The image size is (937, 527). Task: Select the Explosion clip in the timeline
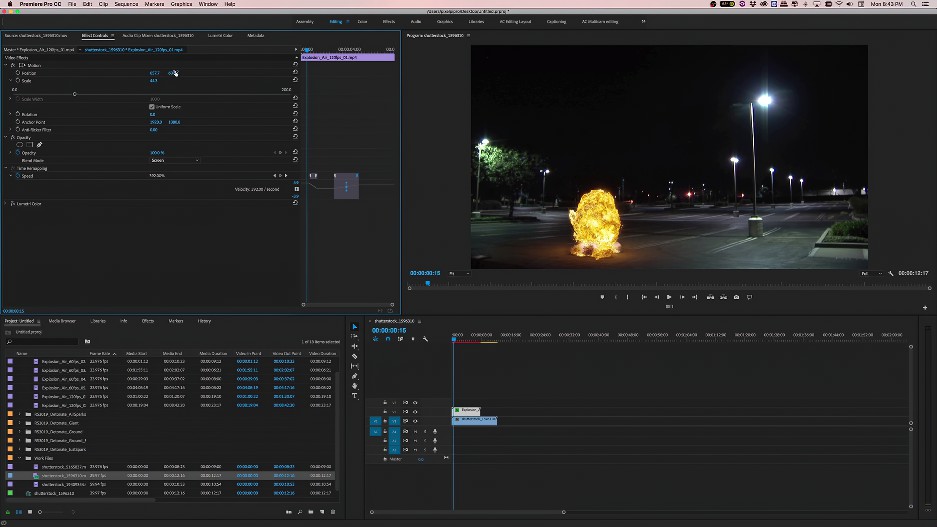(466, 410)
